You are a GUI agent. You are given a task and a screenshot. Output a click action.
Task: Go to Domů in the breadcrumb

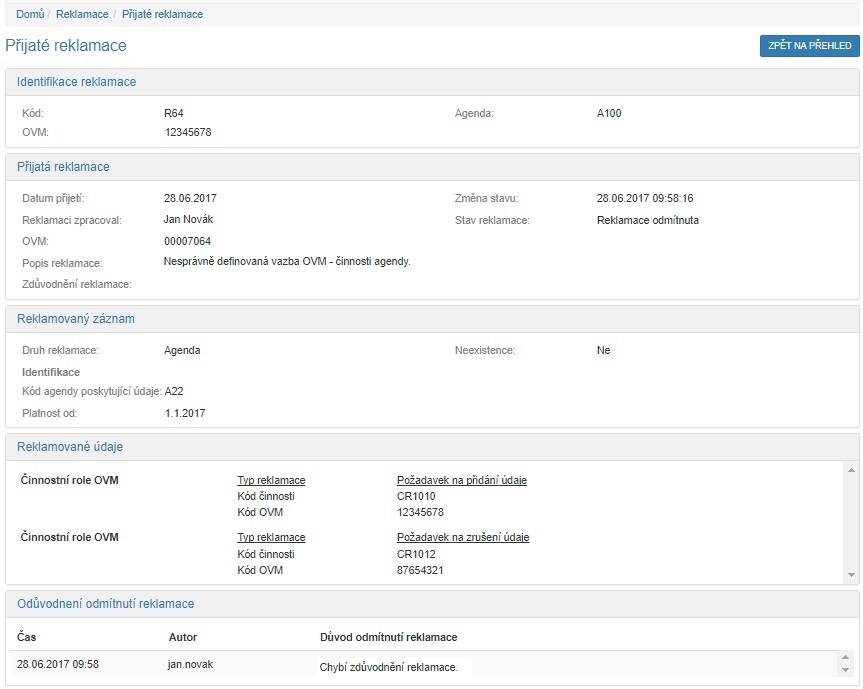29,15
